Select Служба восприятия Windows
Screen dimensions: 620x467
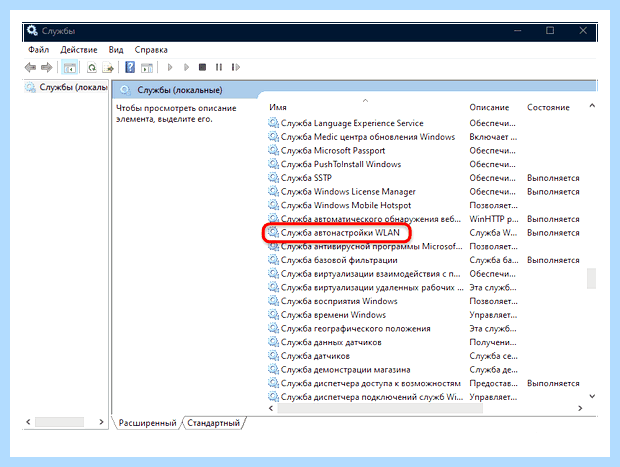pyautogui.click(x=339, y=301)
